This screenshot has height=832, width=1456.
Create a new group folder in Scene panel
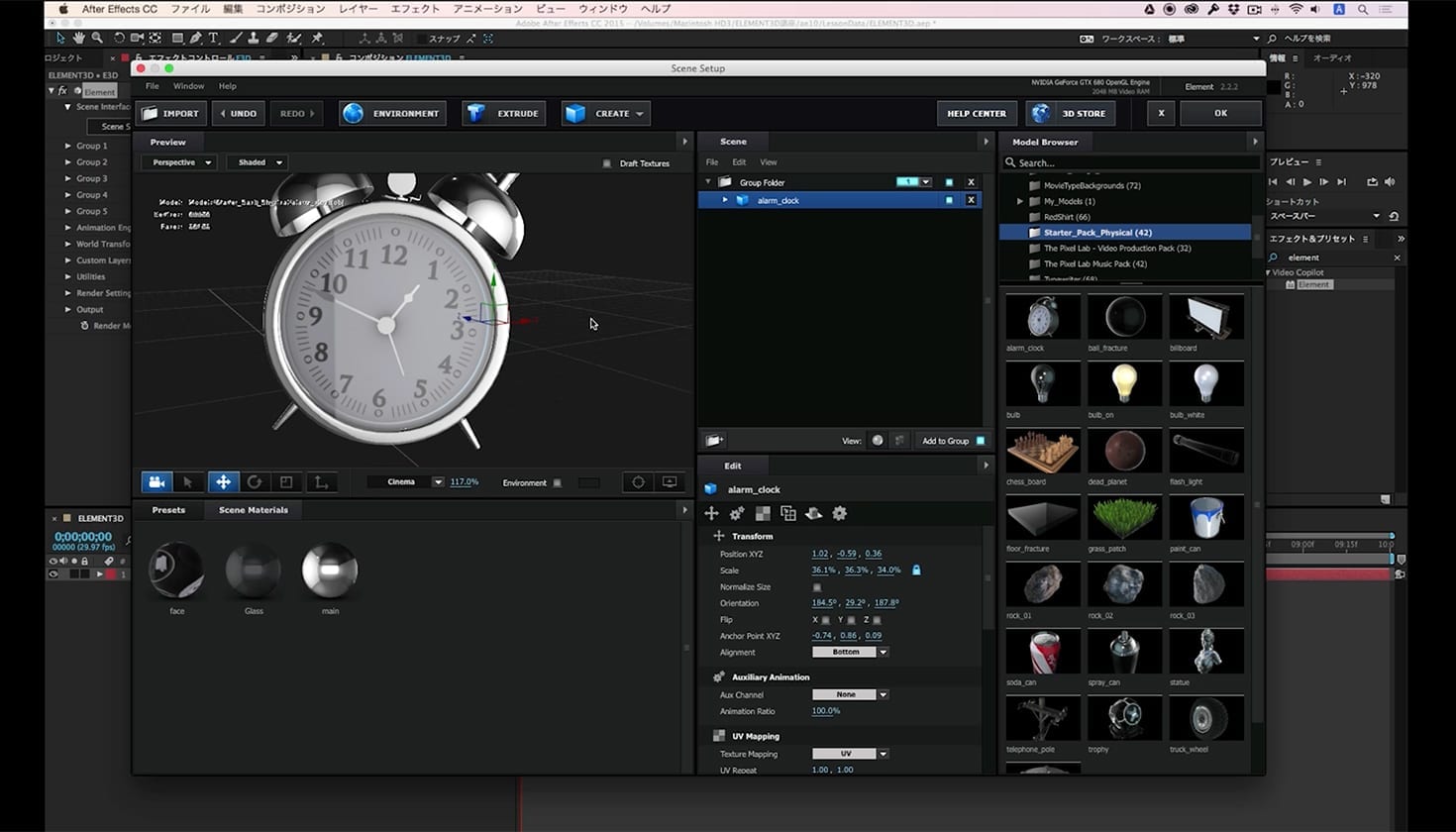[714, 441]
